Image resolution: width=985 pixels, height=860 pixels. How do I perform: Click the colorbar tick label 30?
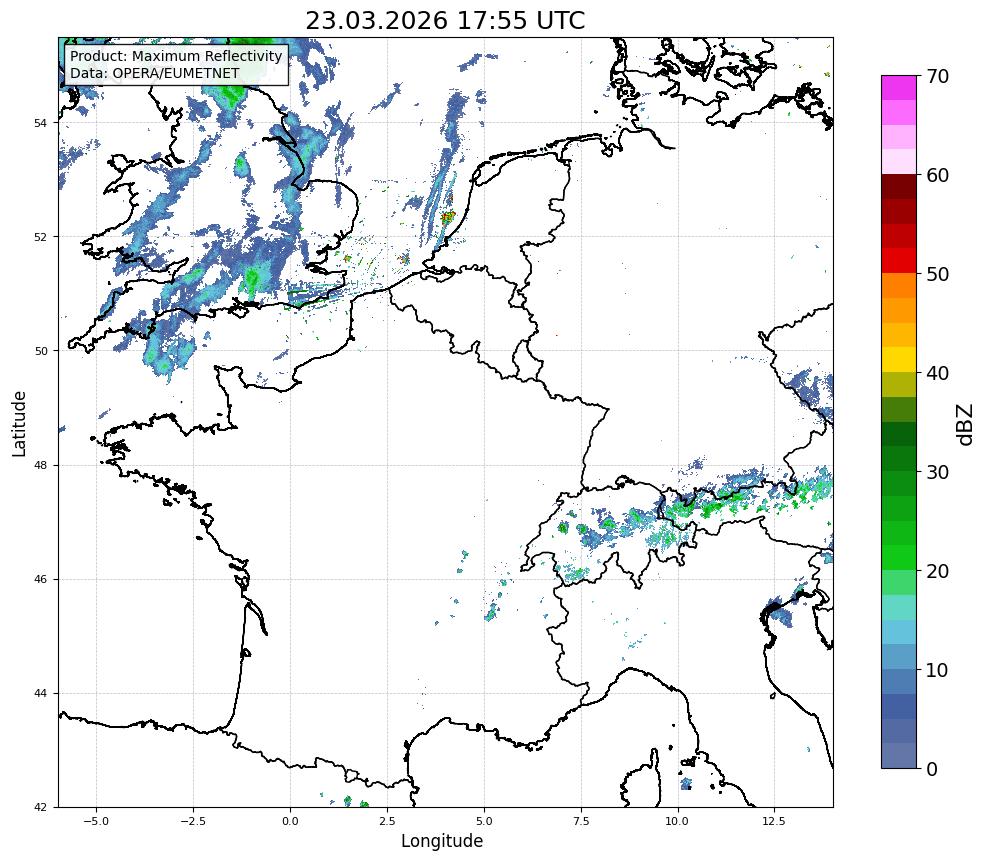[x=937, y=472]
